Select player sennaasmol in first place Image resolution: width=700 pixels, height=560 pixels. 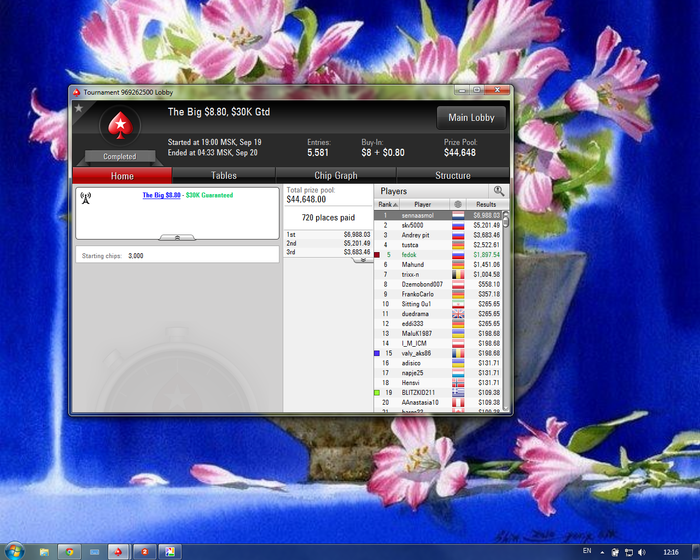438,215
